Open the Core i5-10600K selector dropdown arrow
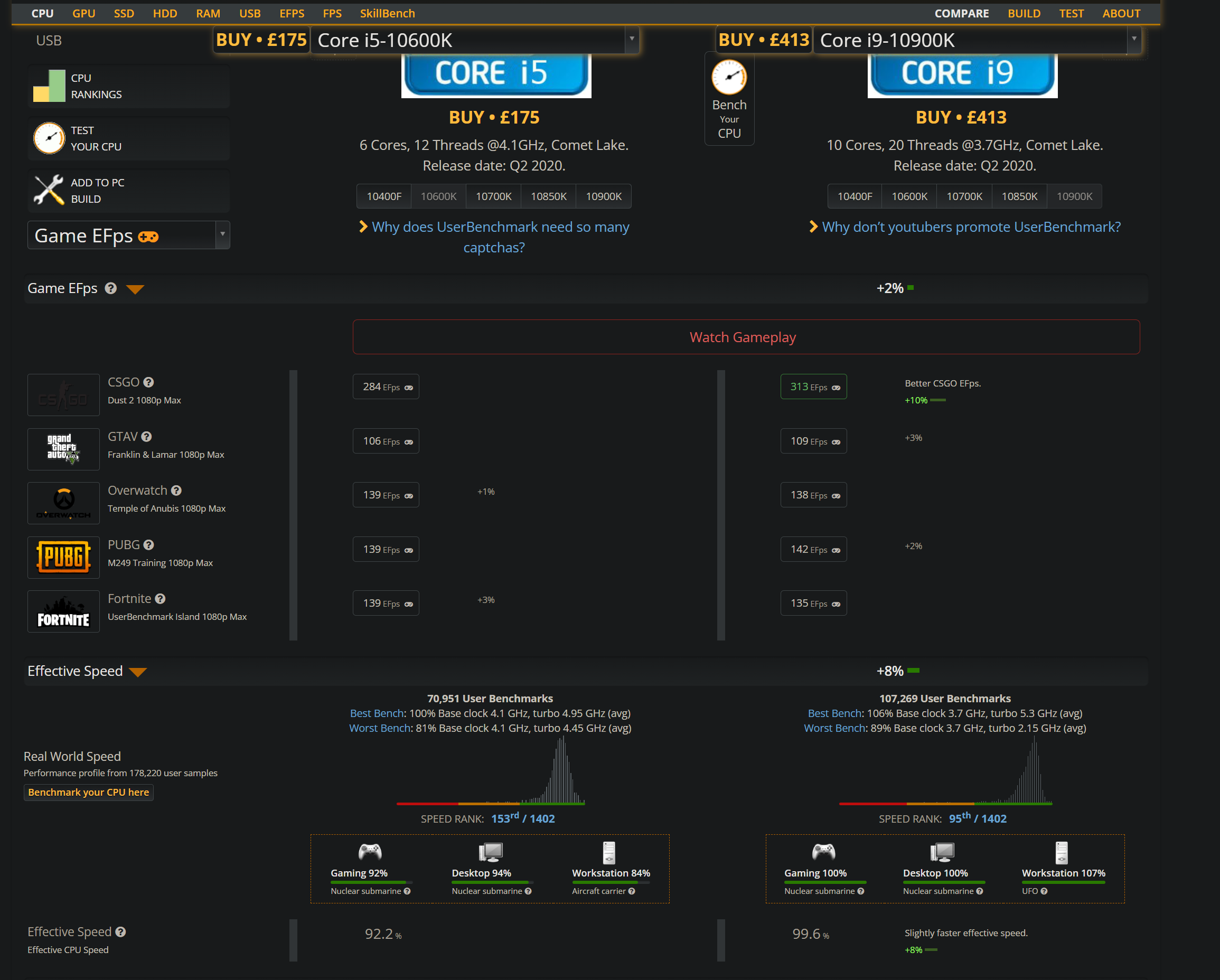This screenshot has height=980, width=1220. 632,40
